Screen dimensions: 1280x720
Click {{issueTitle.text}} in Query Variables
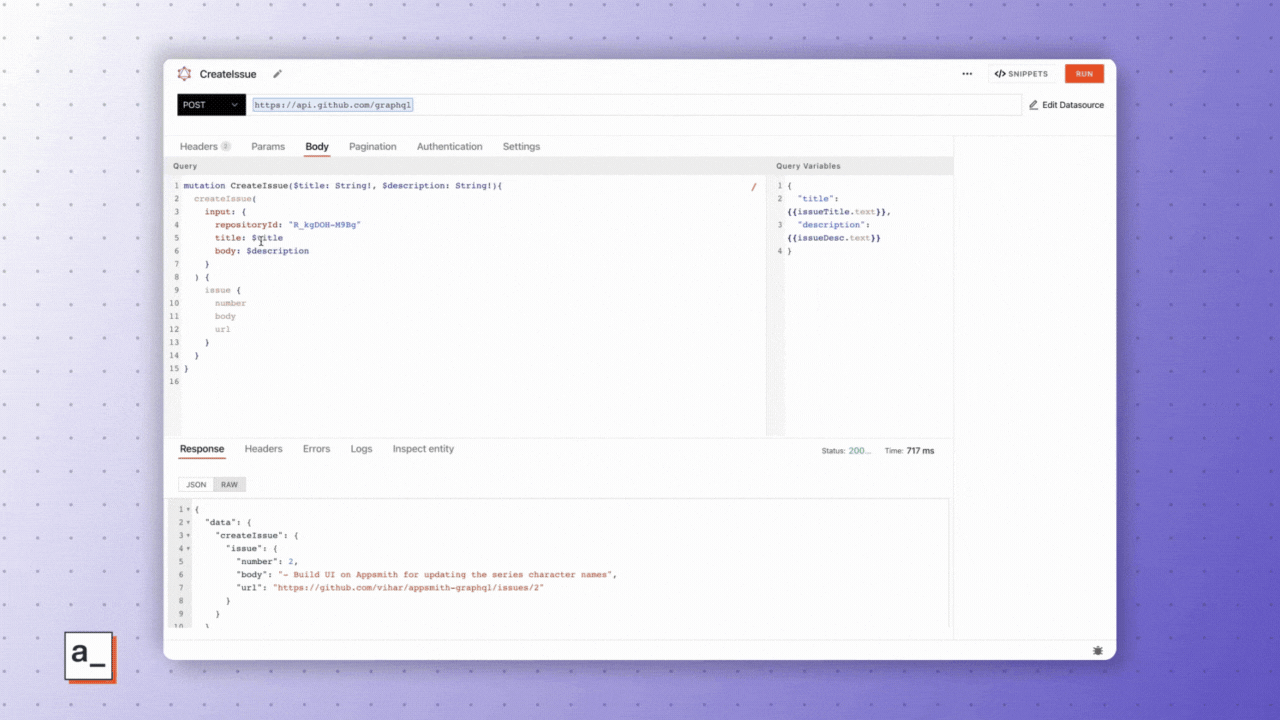[x=838, y=212]
